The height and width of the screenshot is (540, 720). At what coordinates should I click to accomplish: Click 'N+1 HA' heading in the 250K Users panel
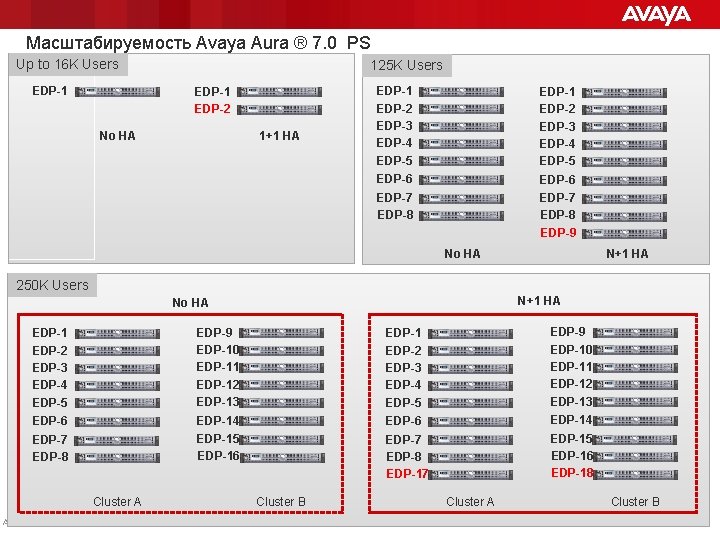click(x=539, y=301)
